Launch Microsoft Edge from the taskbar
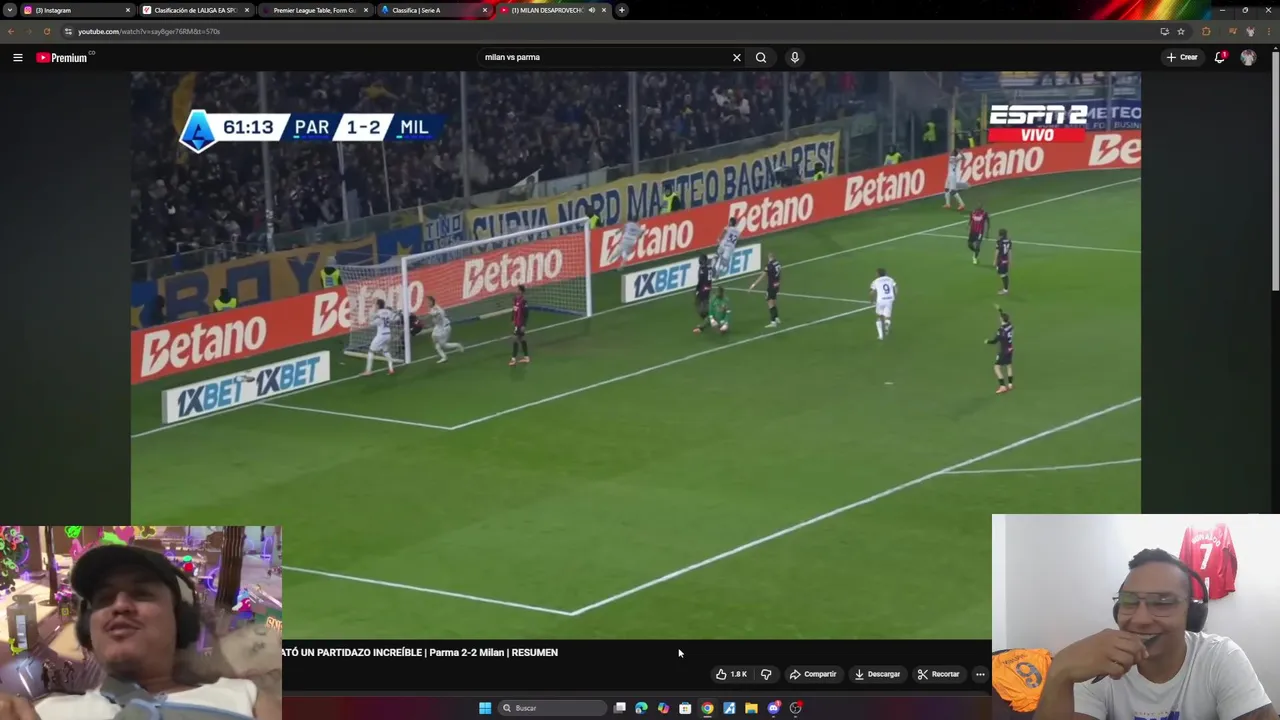The image size is (1280, 720). pyautogui.click(x=641, y=708)
